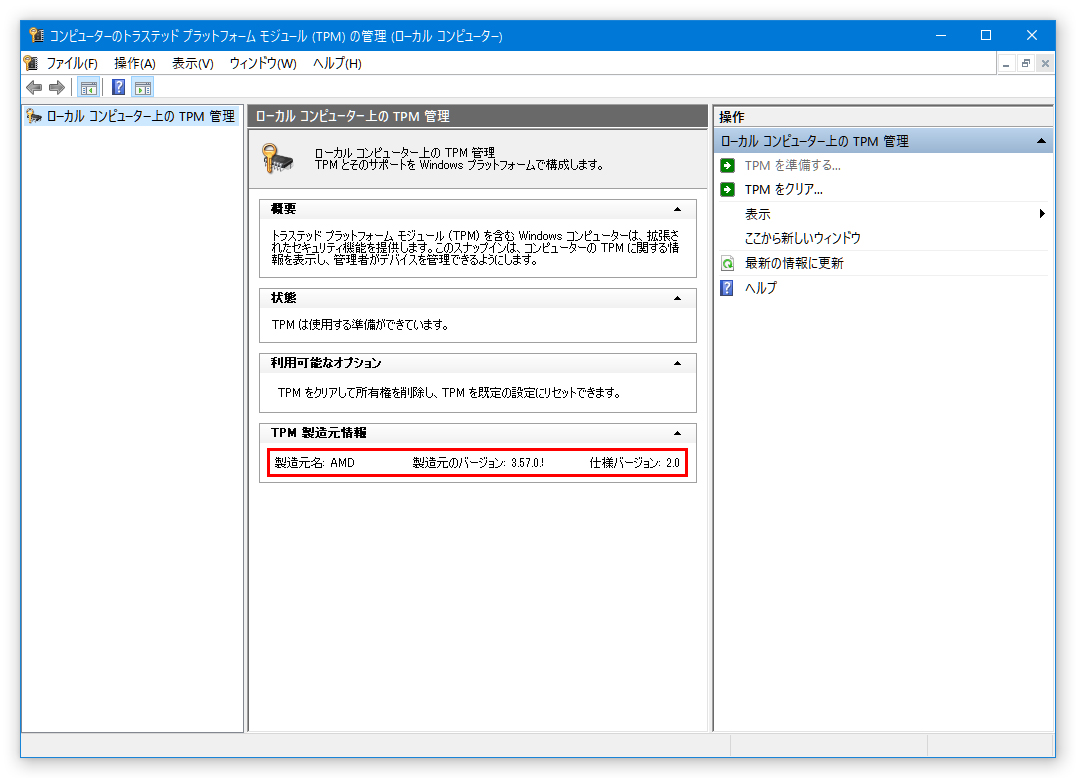Open the ヘルプ(H) menu

click(x=337, y=63)
